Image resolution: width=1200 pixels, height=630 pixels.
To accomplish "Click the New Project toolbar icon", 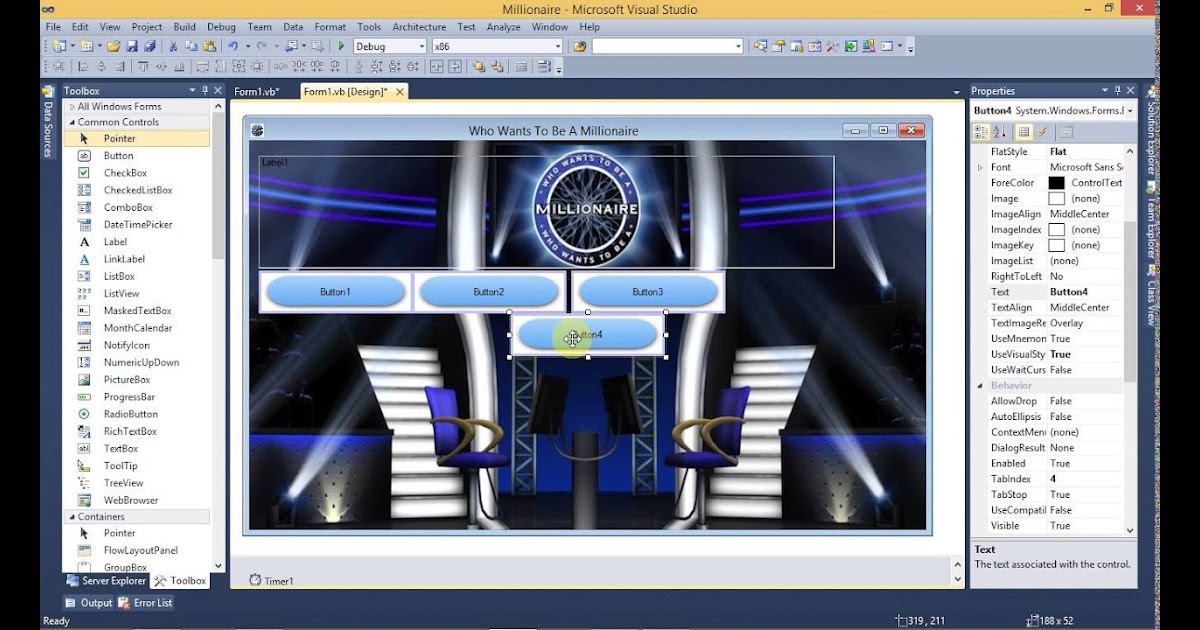I will pyautogui.click(x=59, y=46).
